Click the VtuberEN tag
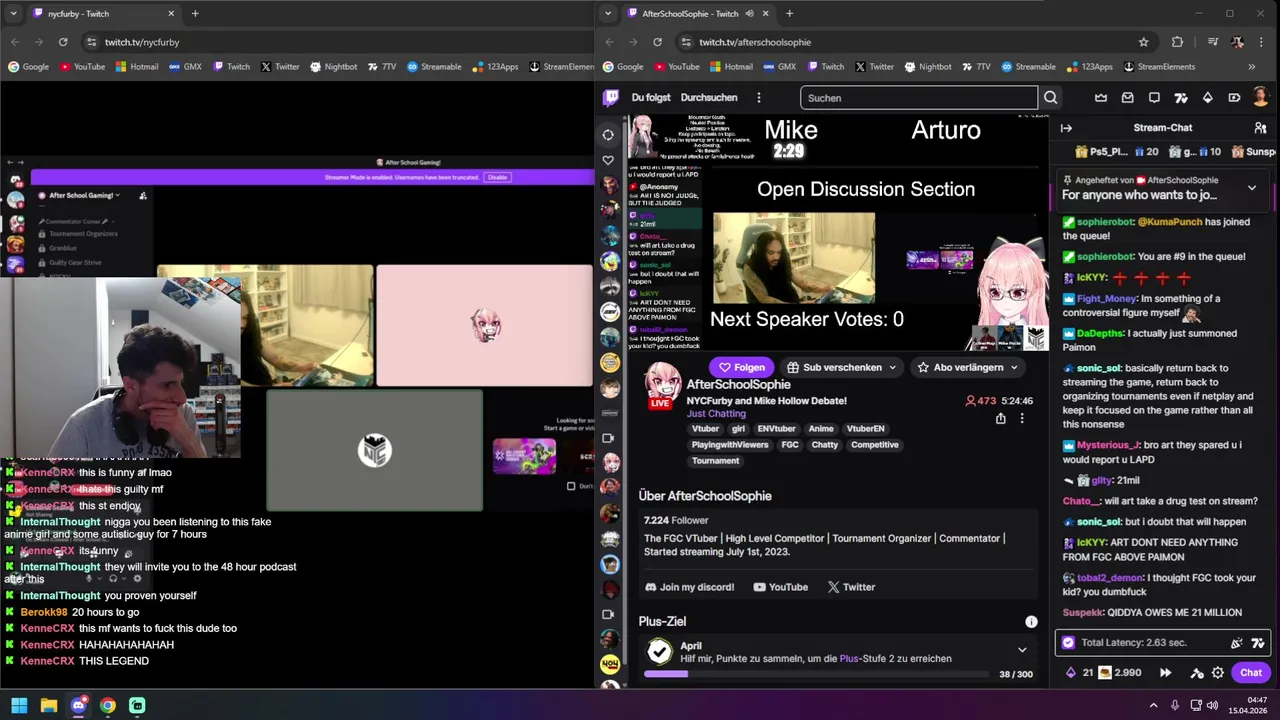This screenshot has width=1280, height=720. 865,429
